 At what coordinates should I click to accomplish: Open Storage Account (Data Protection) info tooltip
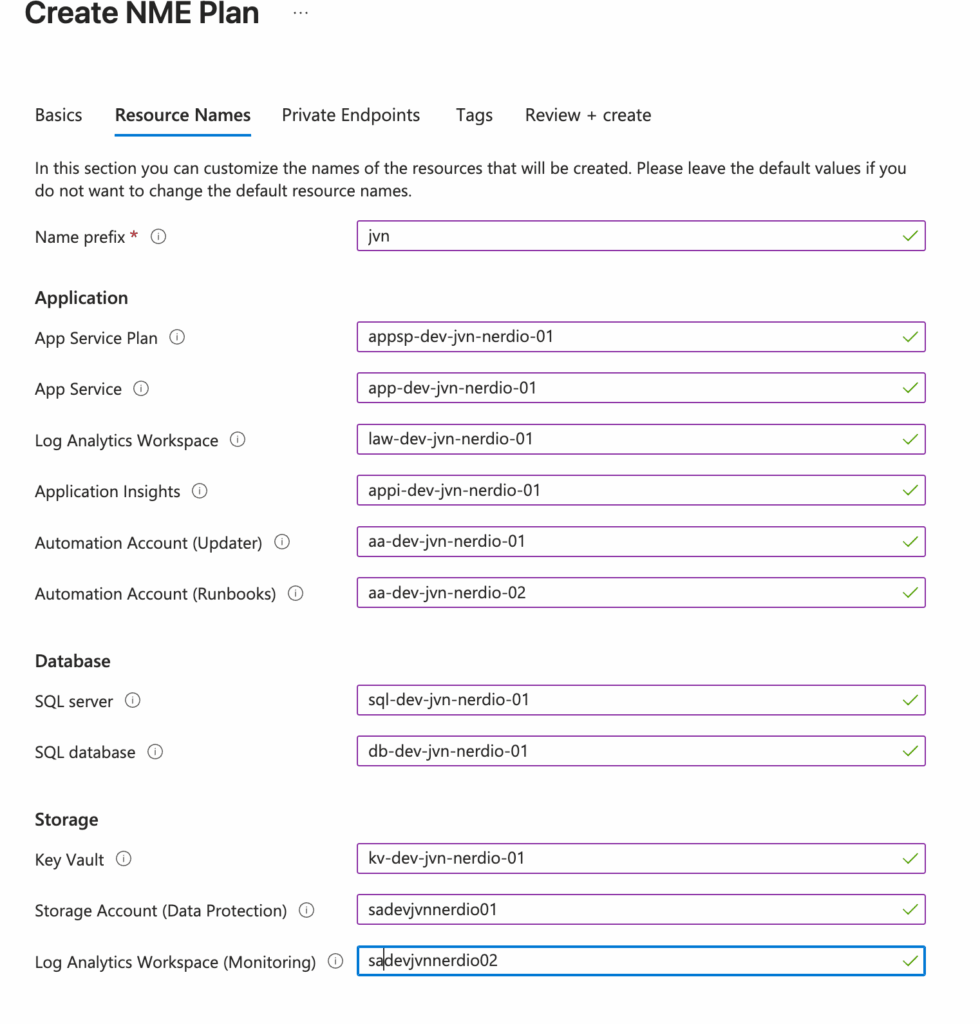[x=307, y=910]
